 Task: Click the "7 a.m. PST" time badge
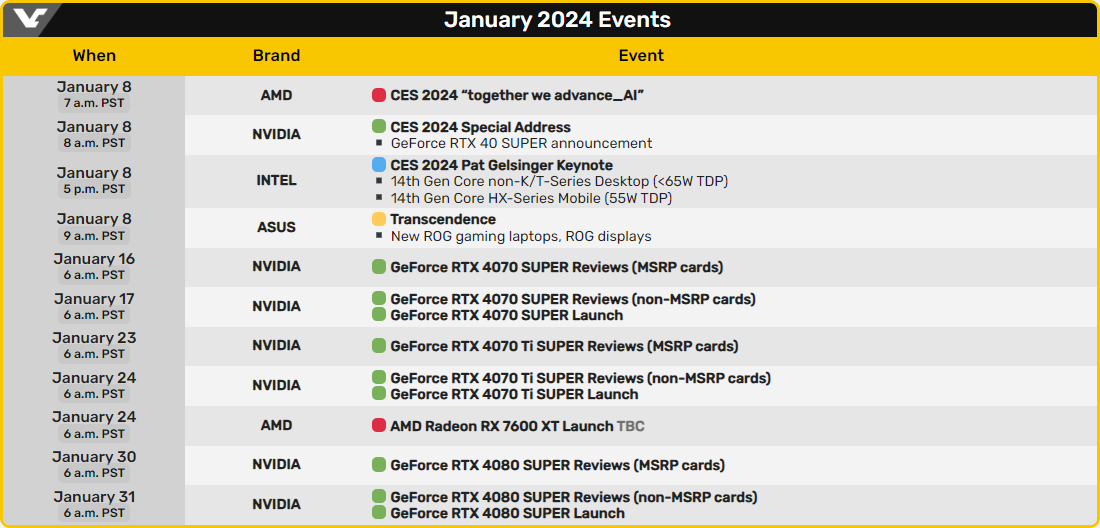coord(94,104)
